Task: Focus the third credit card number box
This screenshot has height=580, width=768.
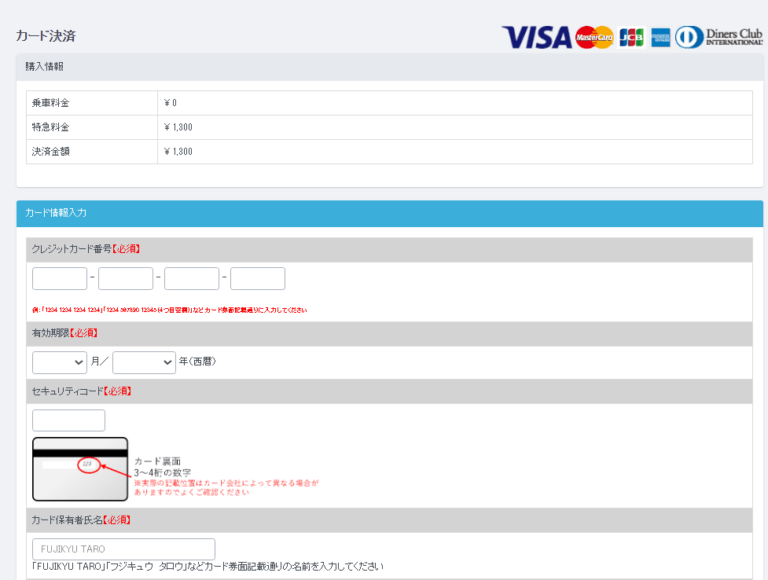Action: (192, 279)
